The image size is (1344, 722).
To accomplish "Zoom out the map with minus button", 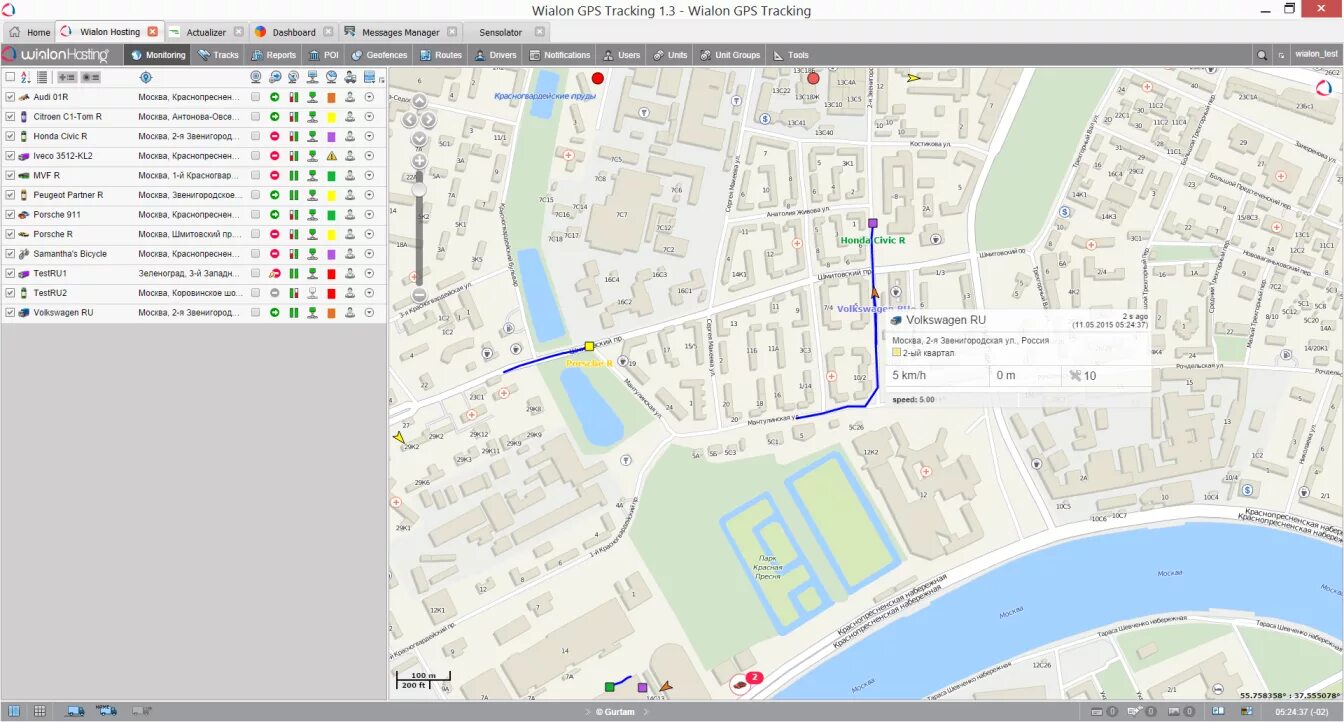I will tap(419, 295).
